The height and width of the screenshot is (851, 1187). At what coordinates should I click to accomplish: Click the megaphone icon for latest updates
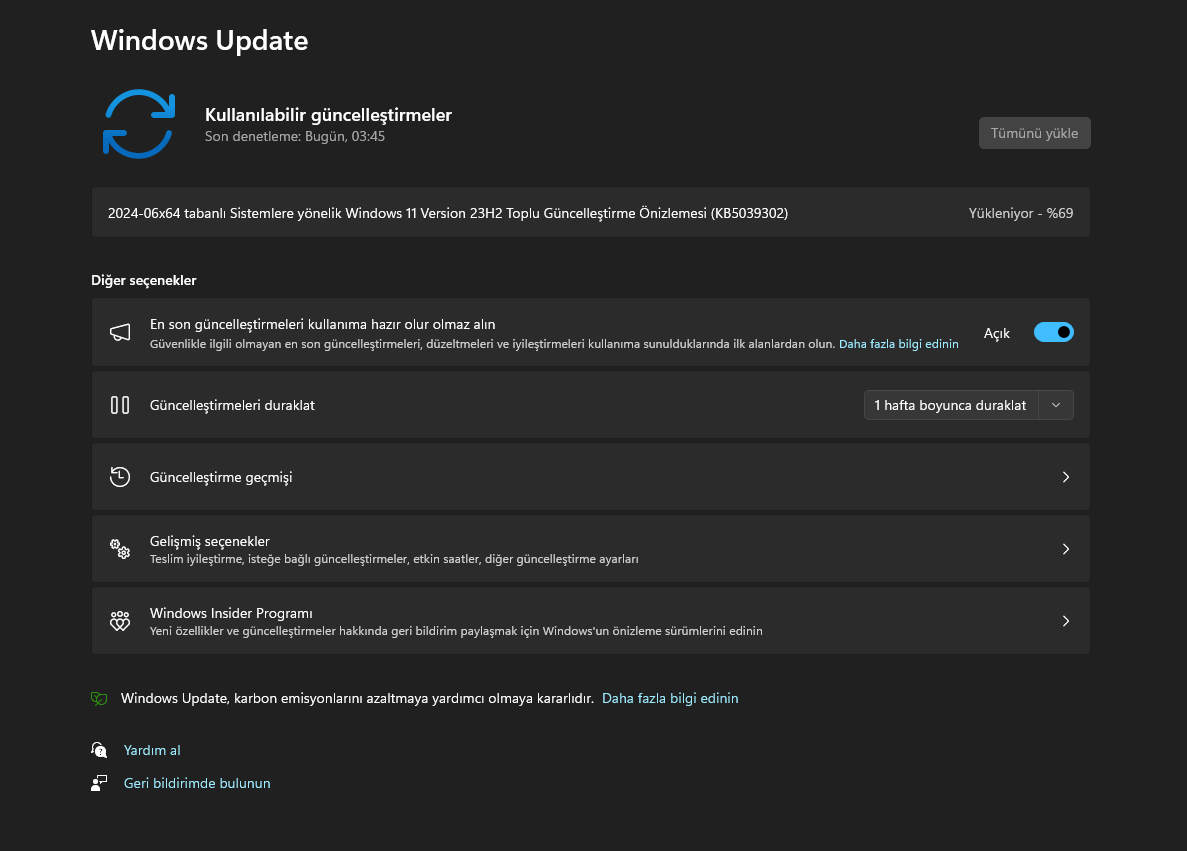(120, 332)
